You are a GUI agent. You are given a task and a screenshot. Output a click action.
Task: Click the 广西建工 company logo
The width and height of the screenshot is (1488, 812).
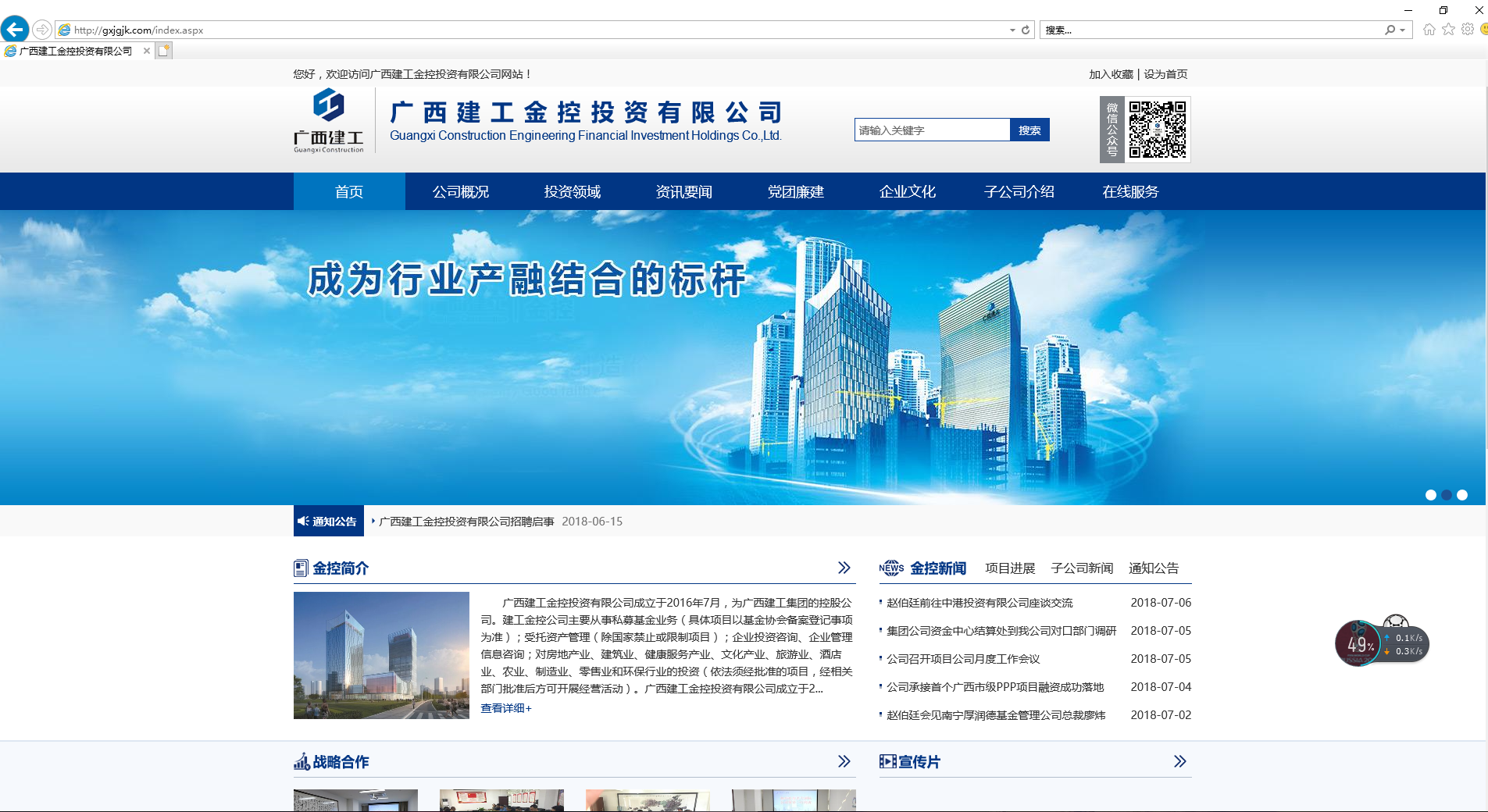point(329,121)
